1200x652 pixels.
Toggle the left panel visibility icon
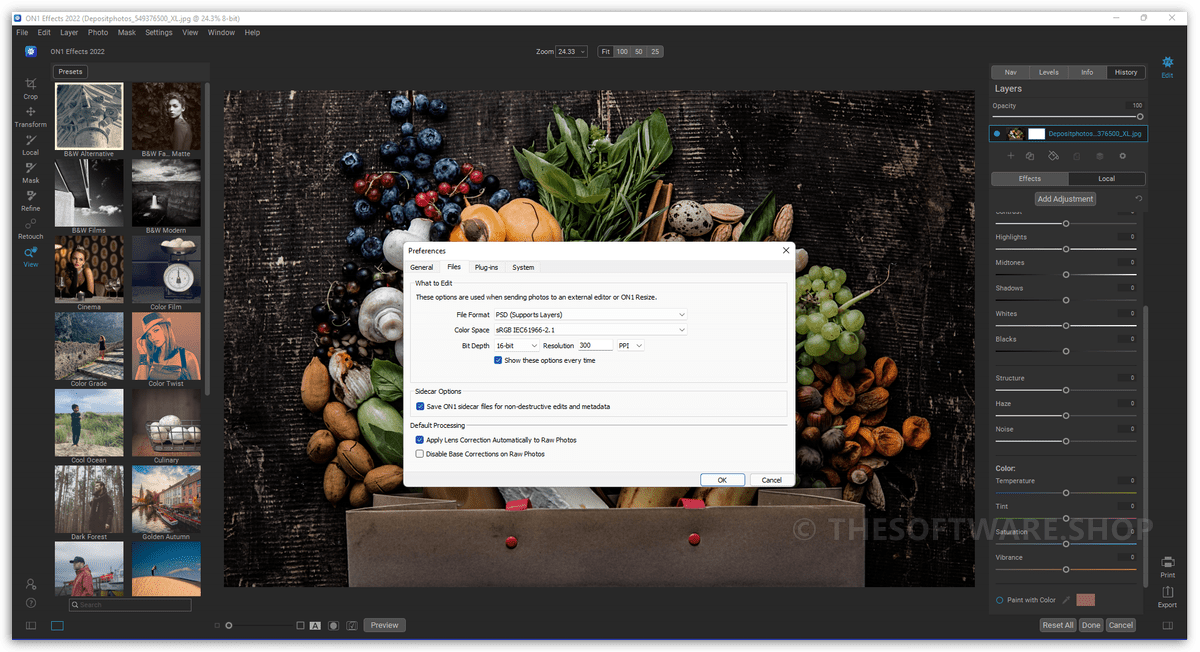click(31, 626)
